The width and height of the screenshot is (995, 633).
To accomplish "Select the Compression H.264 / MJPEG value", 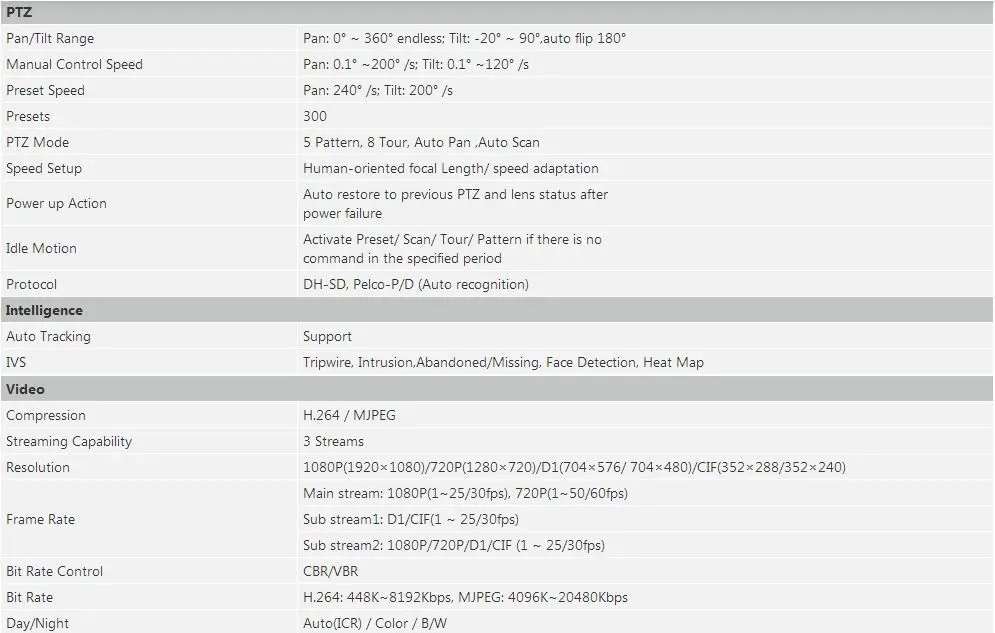I will [349, 415].
